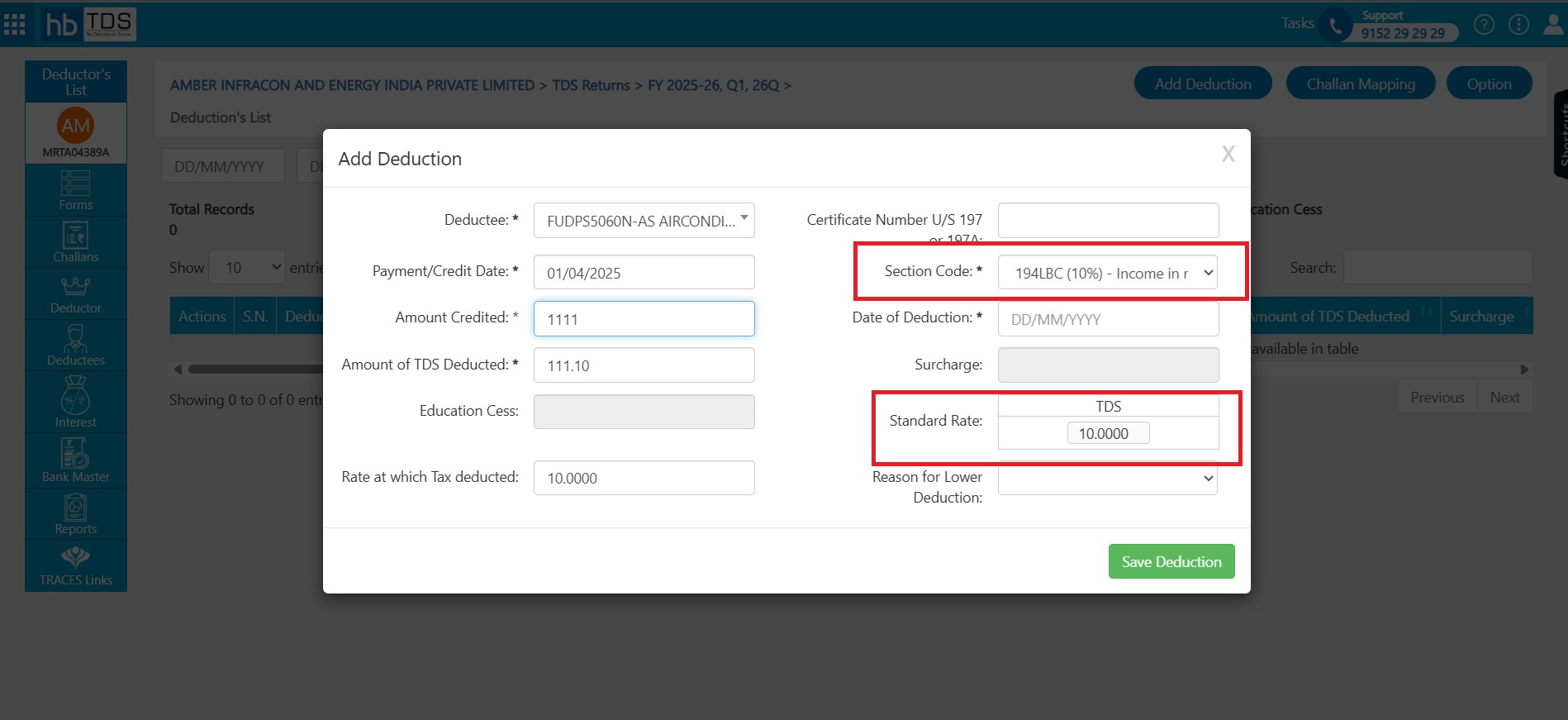Open the Section Code dropdown
The image size is (1568, 720).
click(x=1108, y=273)
